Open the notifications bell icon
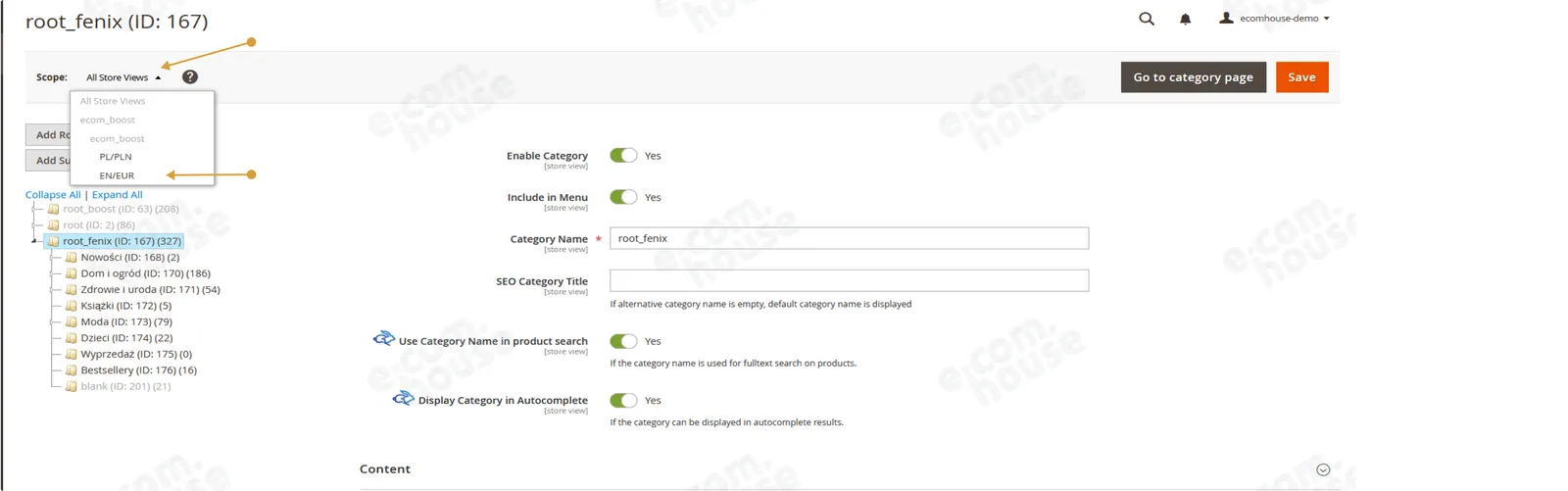This screenshot has height=491, width=1568. click(x=1185, y=19)
